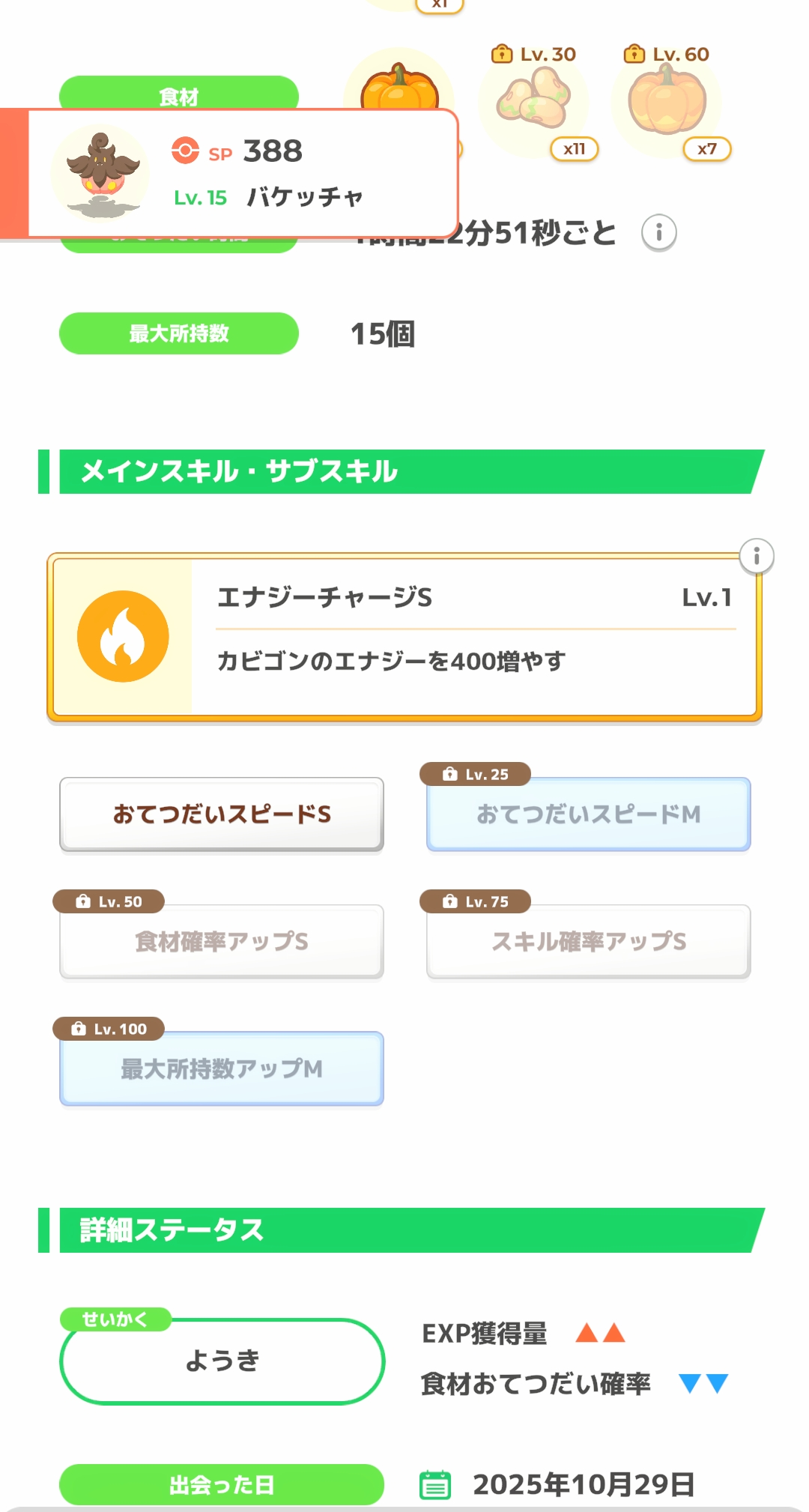Tap locked 最大所持数アップM sub skill
809x1512 pixels.
[222, 1069]
